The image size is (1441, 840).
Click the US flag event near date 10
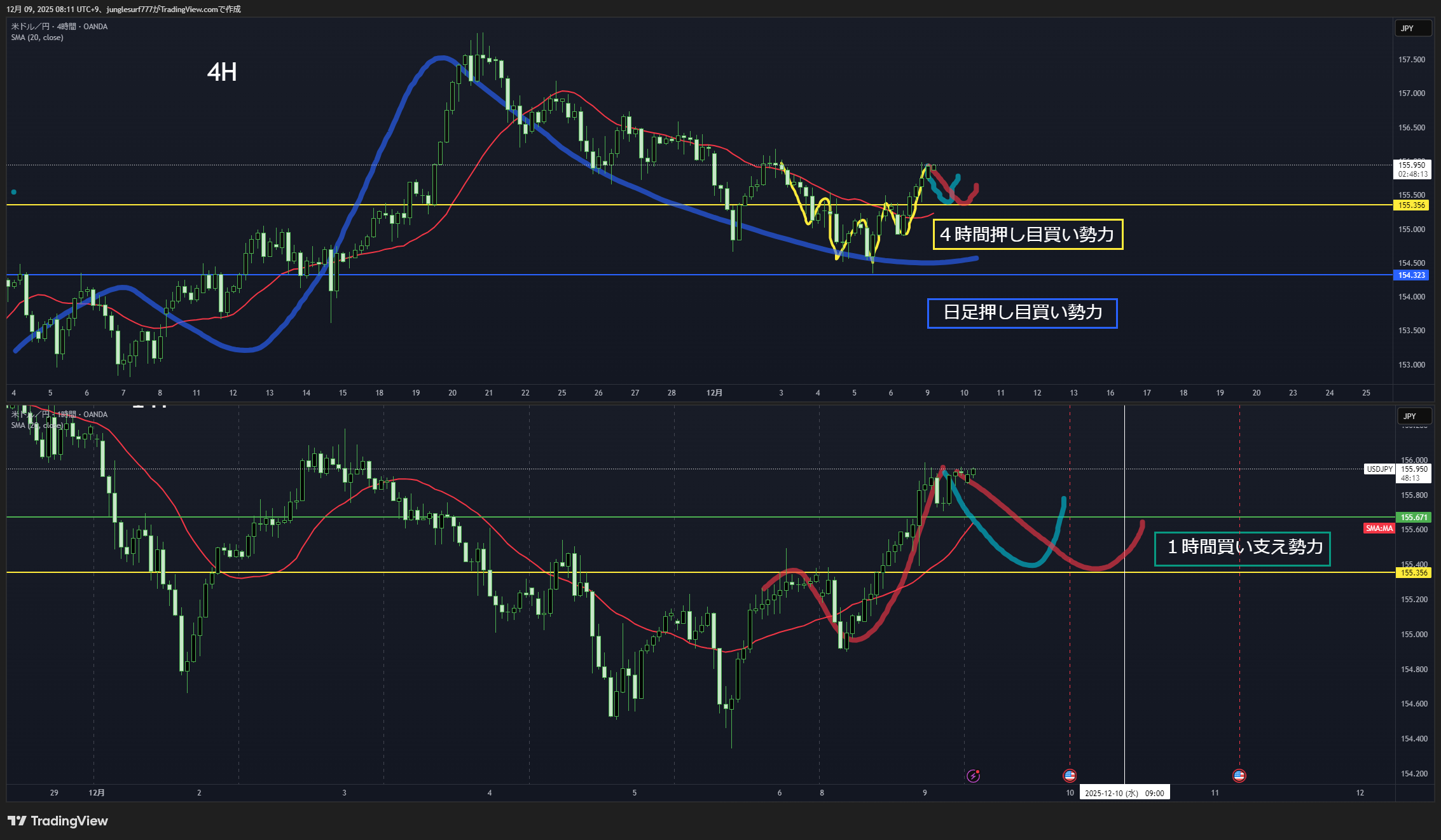coord(1070,775)
